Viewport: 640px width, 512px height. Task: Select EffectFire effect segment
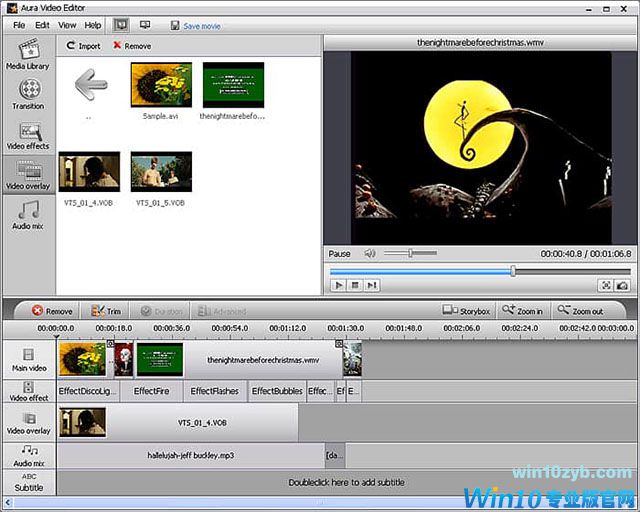coord(151,391)
